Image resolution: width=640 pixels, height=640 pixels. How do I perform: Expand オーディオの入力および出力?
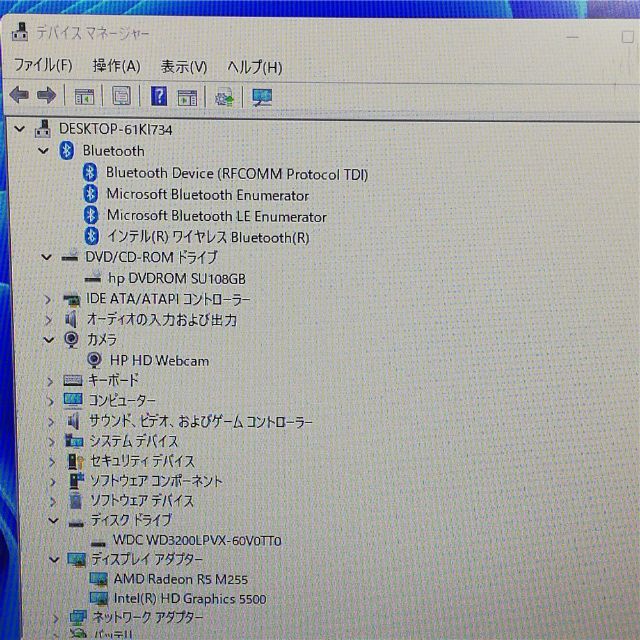point(48,320)
